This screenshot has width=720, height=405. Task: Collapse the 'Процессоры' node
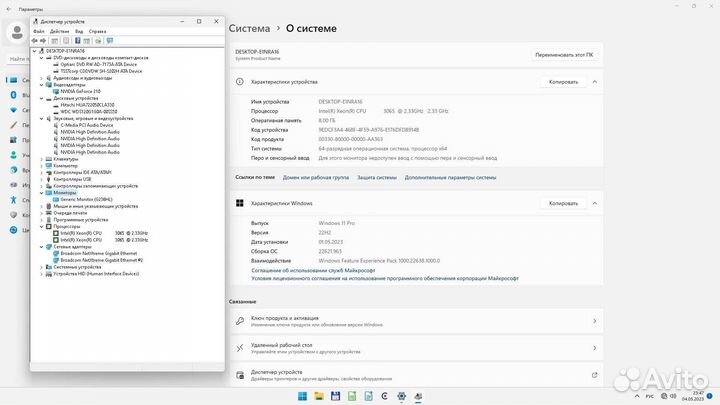41,226
